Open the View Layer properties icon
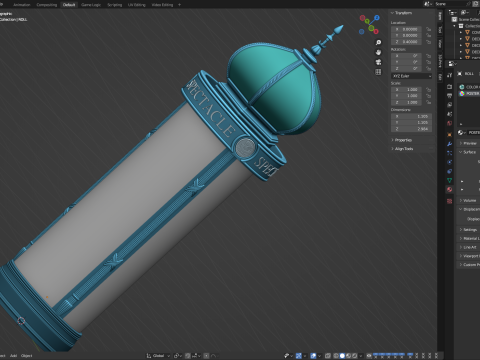Screen dimensions: 480x360 (449, 105)
